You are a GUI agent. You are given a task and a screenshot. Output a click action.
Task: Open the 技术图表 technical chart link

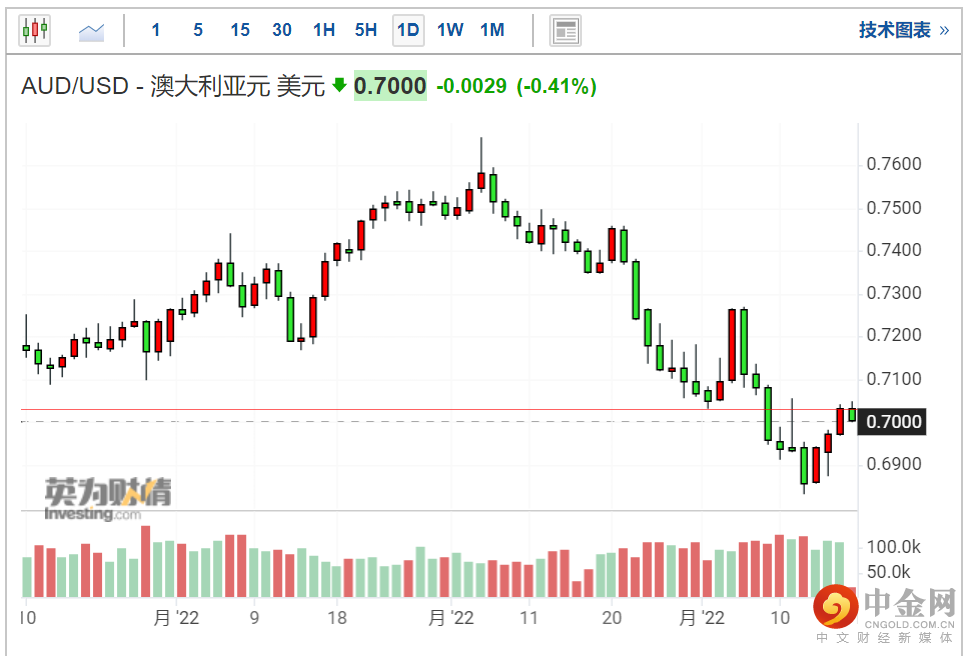[894, 30]
